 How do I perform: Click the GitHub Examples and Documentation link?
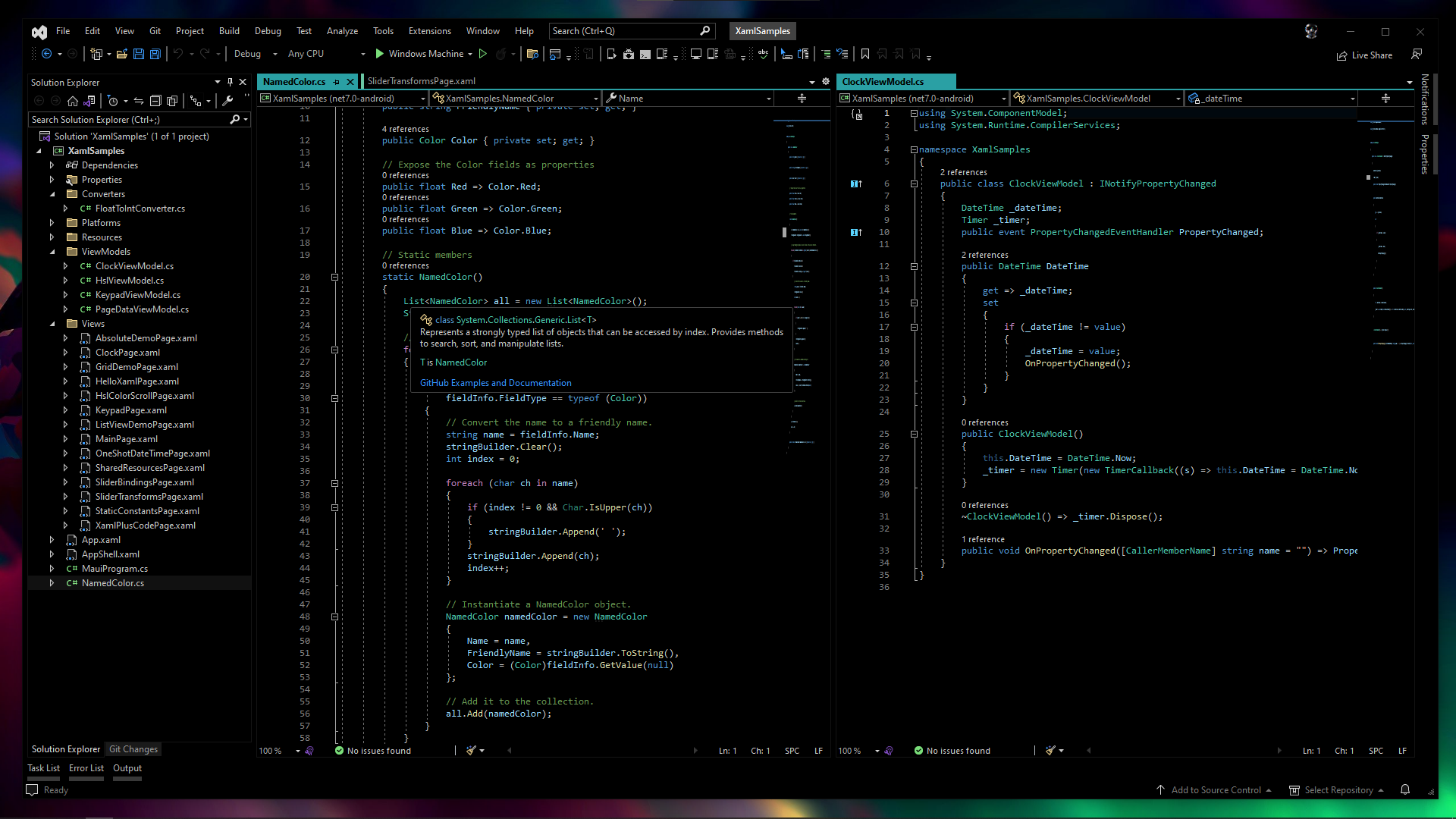[x=494, y=383]
